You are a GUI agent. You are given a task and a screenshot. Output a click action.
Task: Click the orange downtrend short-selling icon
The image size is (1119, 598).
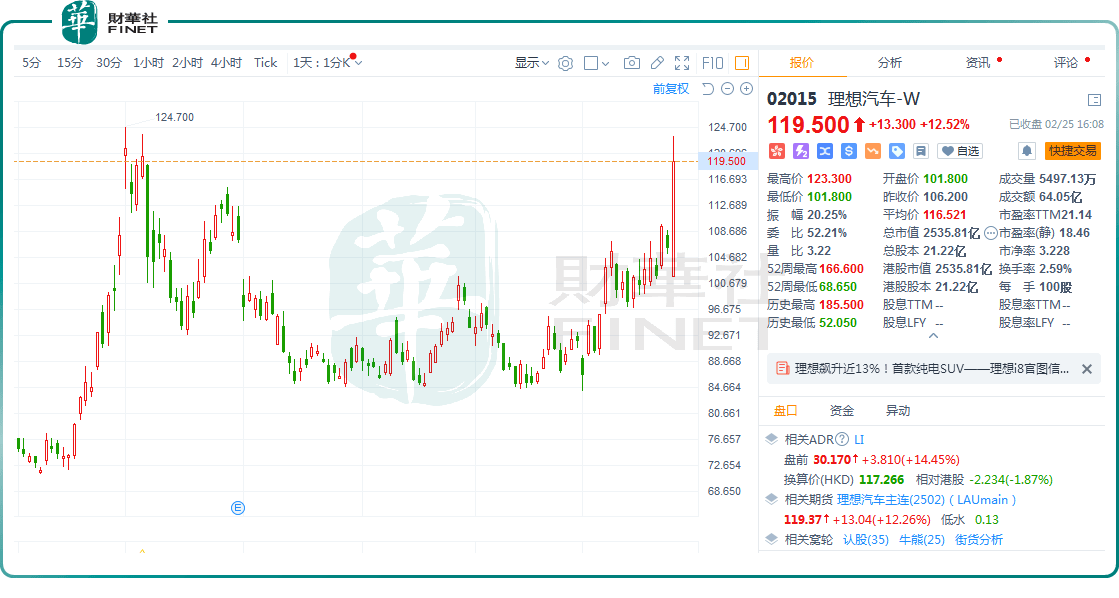point(873,151)
